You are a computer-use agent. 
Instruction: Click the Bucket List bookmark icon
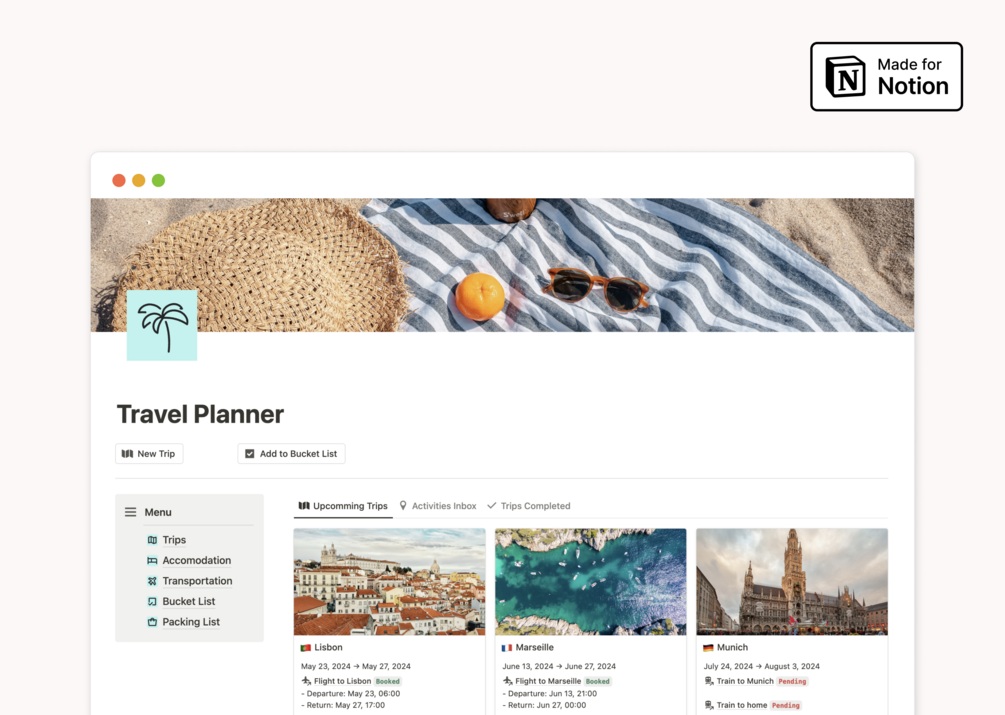click(152, 602)
